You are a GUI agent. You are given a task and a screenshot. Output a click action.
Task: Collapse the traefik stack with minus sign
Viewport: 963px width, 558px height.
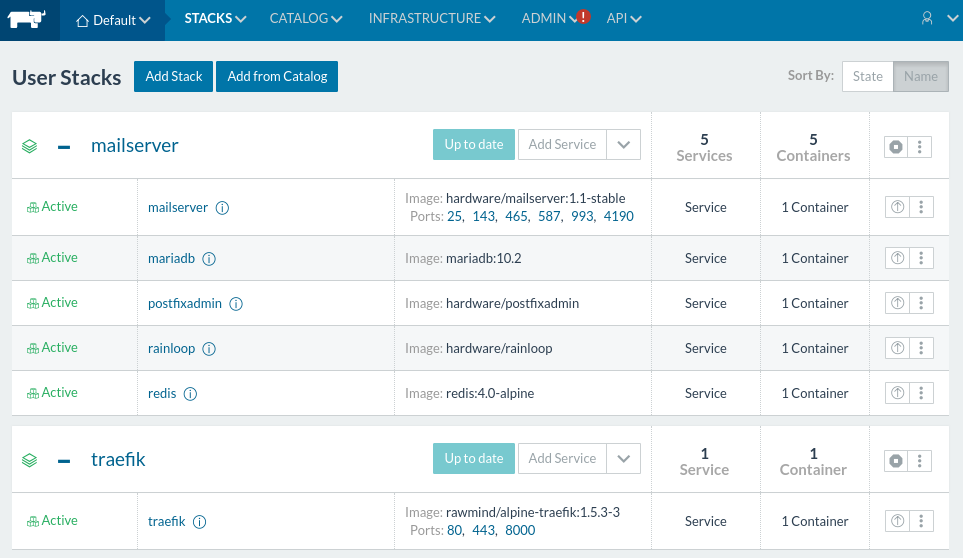64,461
